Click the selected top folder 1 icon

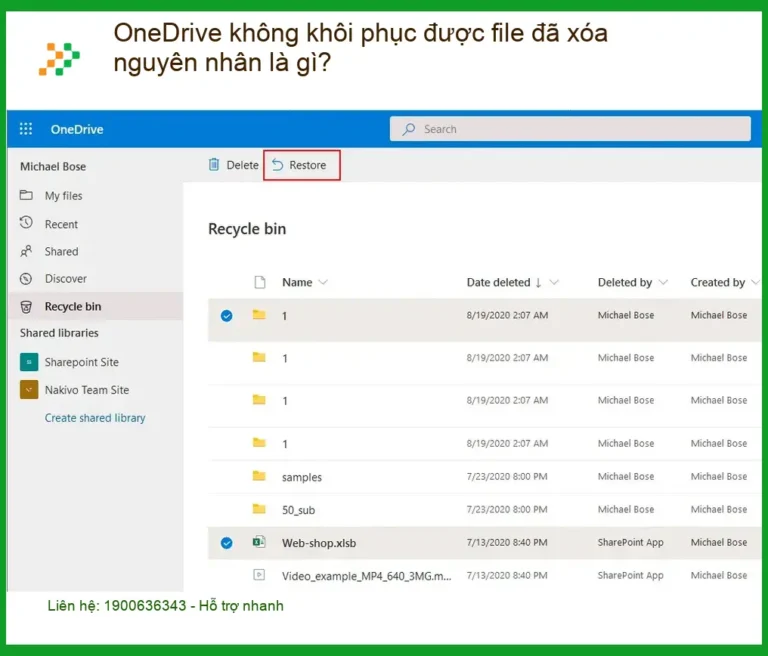coord(259,315)
